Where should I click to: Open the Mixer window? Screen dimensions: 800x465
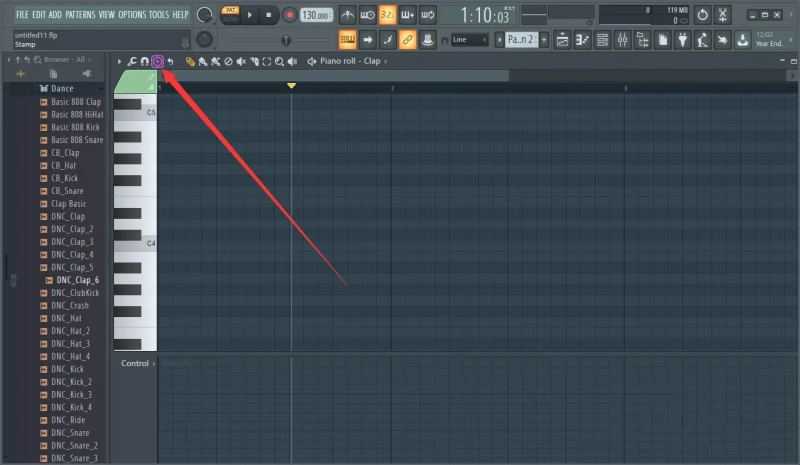(622, 40)
